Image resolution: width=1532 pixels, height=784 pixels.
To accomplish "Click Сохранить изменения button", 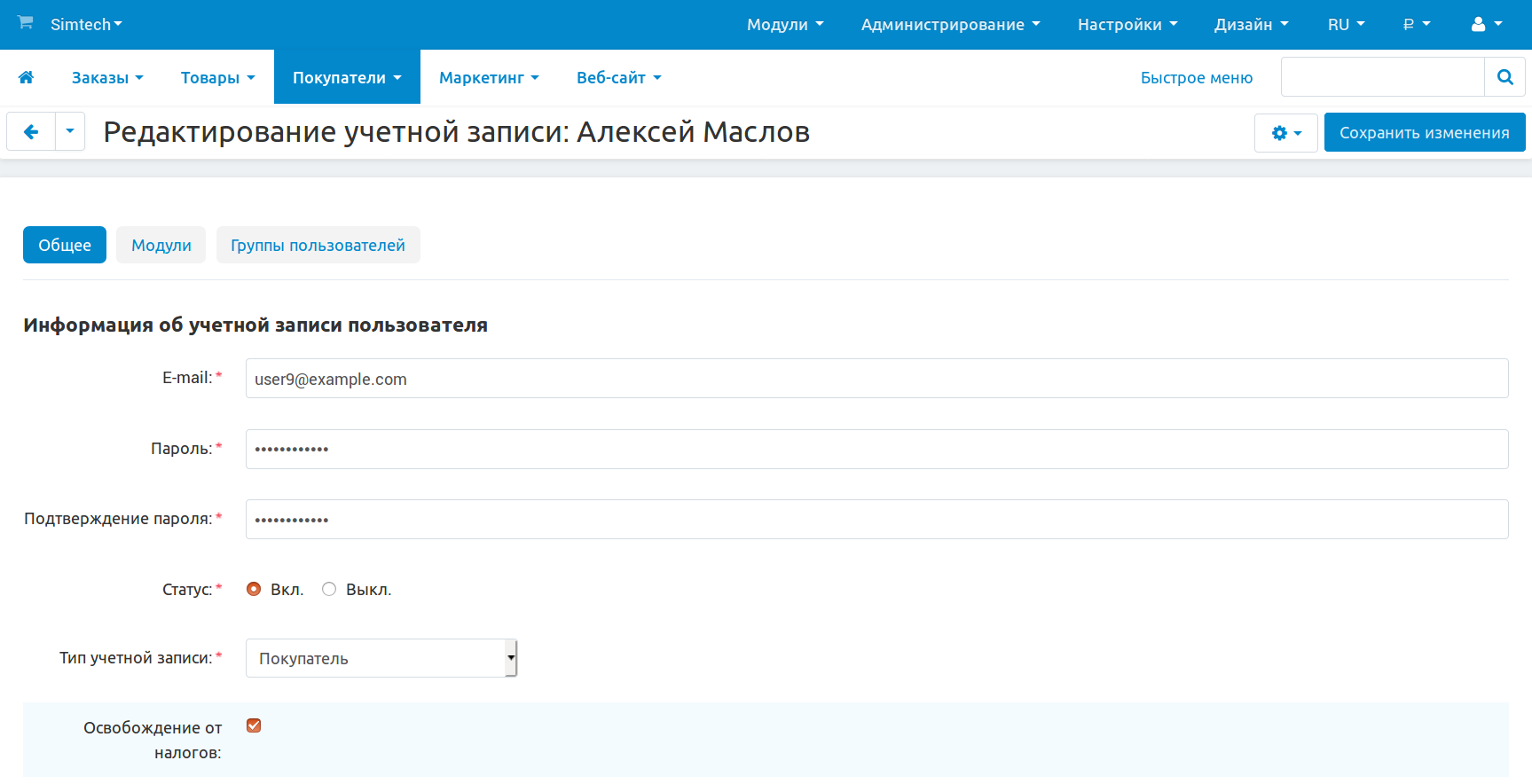I will click(1424, 133).
